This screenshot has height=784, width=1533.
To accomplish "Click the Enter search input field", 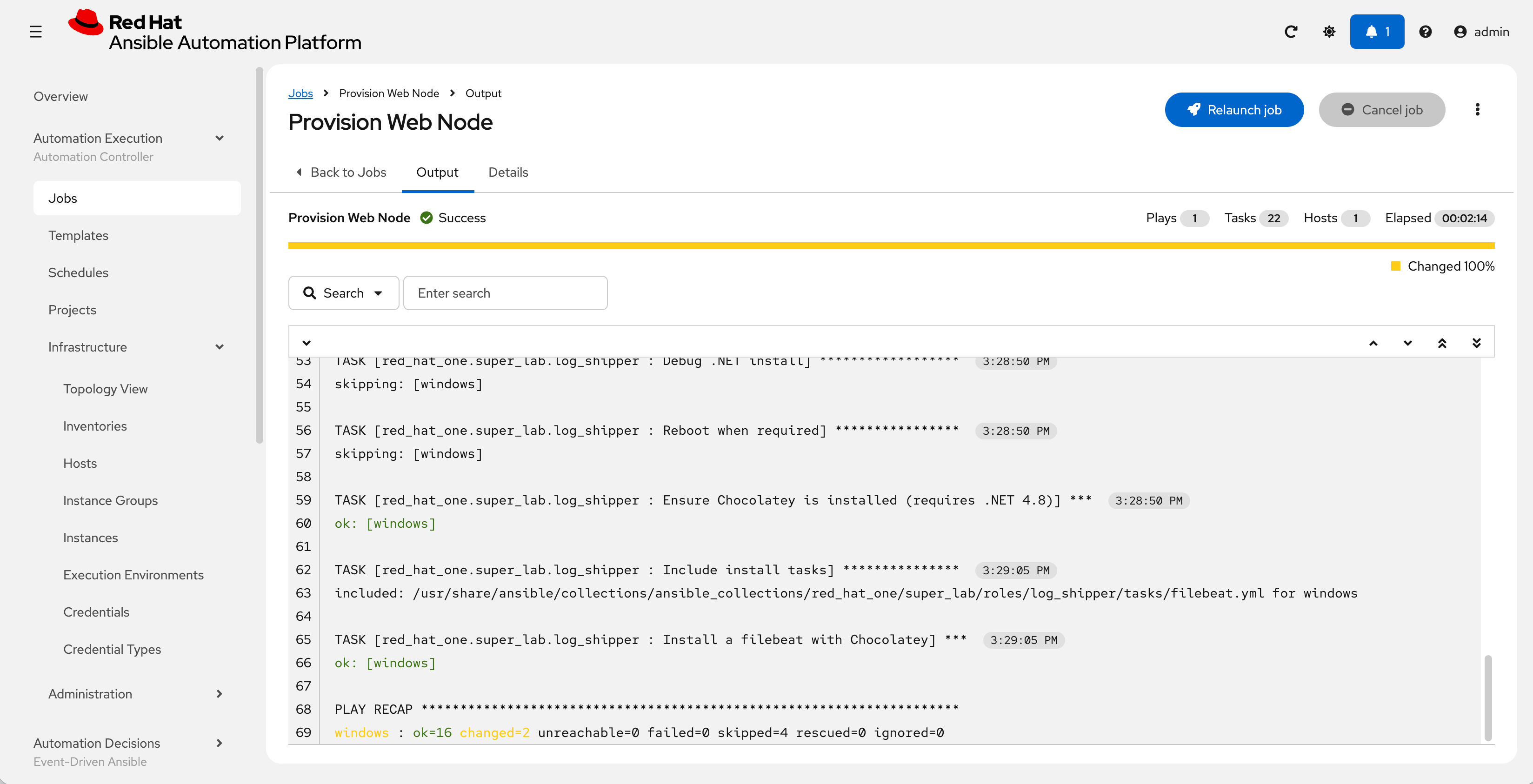I will 505,293.
